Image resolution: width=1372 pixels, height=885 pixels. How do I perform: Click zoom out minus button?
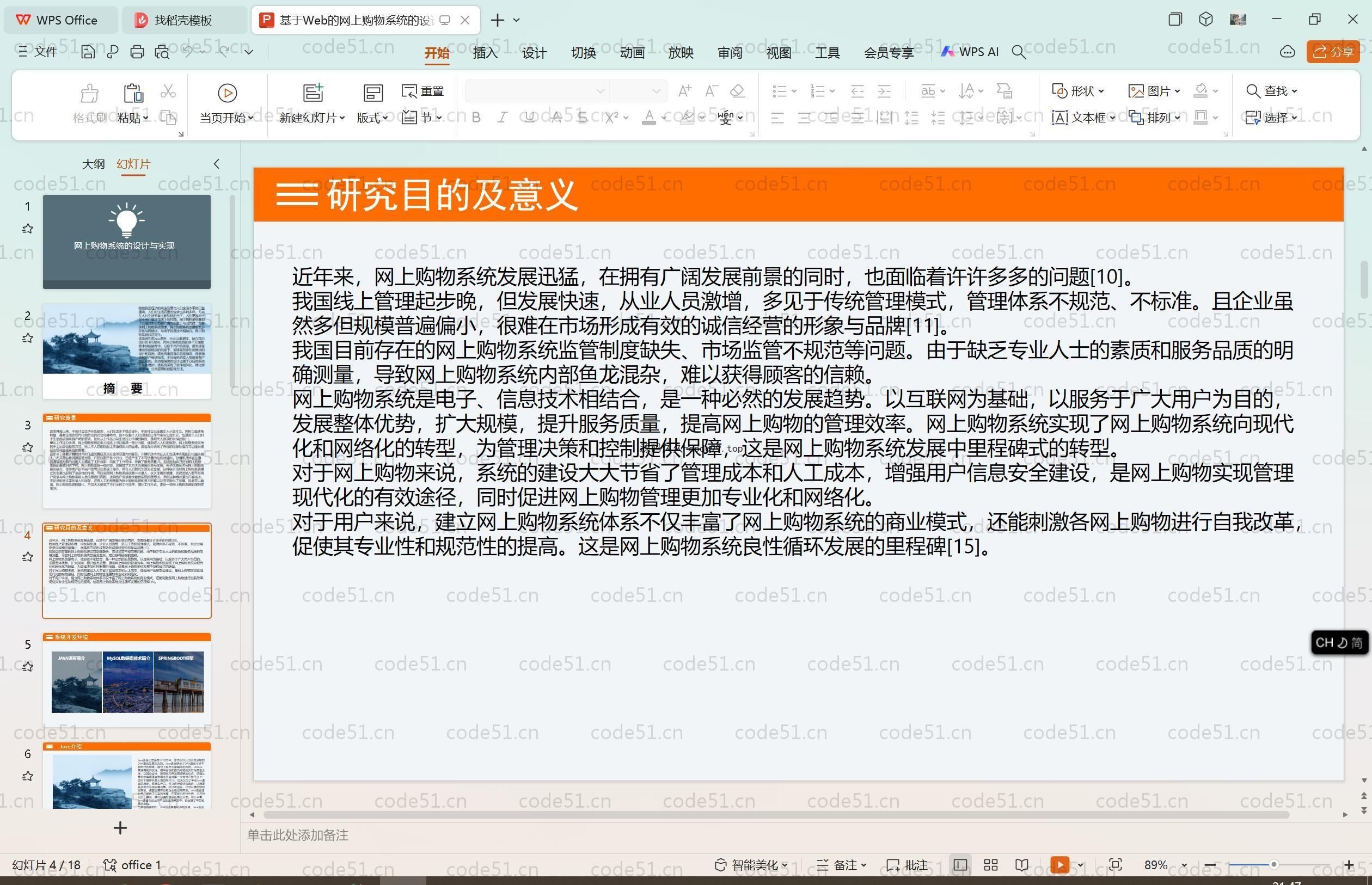click(x=1210, y=864)
